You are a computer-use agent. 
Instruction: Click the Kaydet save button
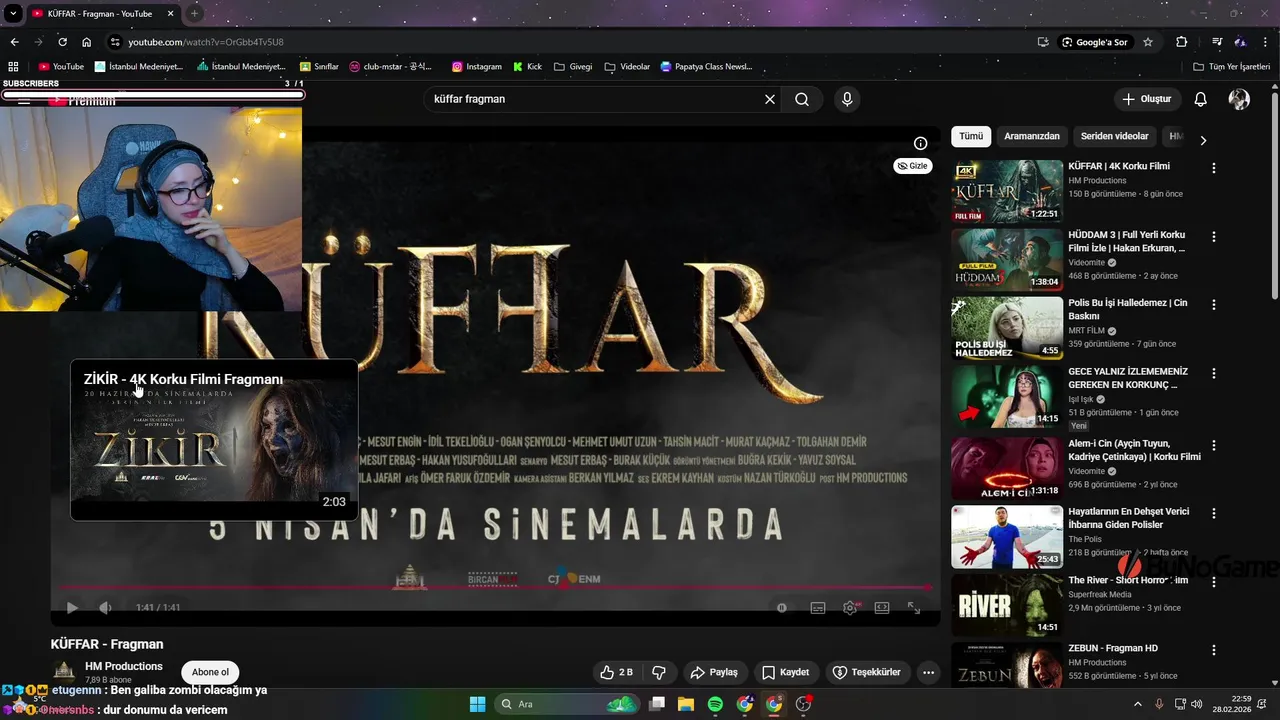point(785,672)
